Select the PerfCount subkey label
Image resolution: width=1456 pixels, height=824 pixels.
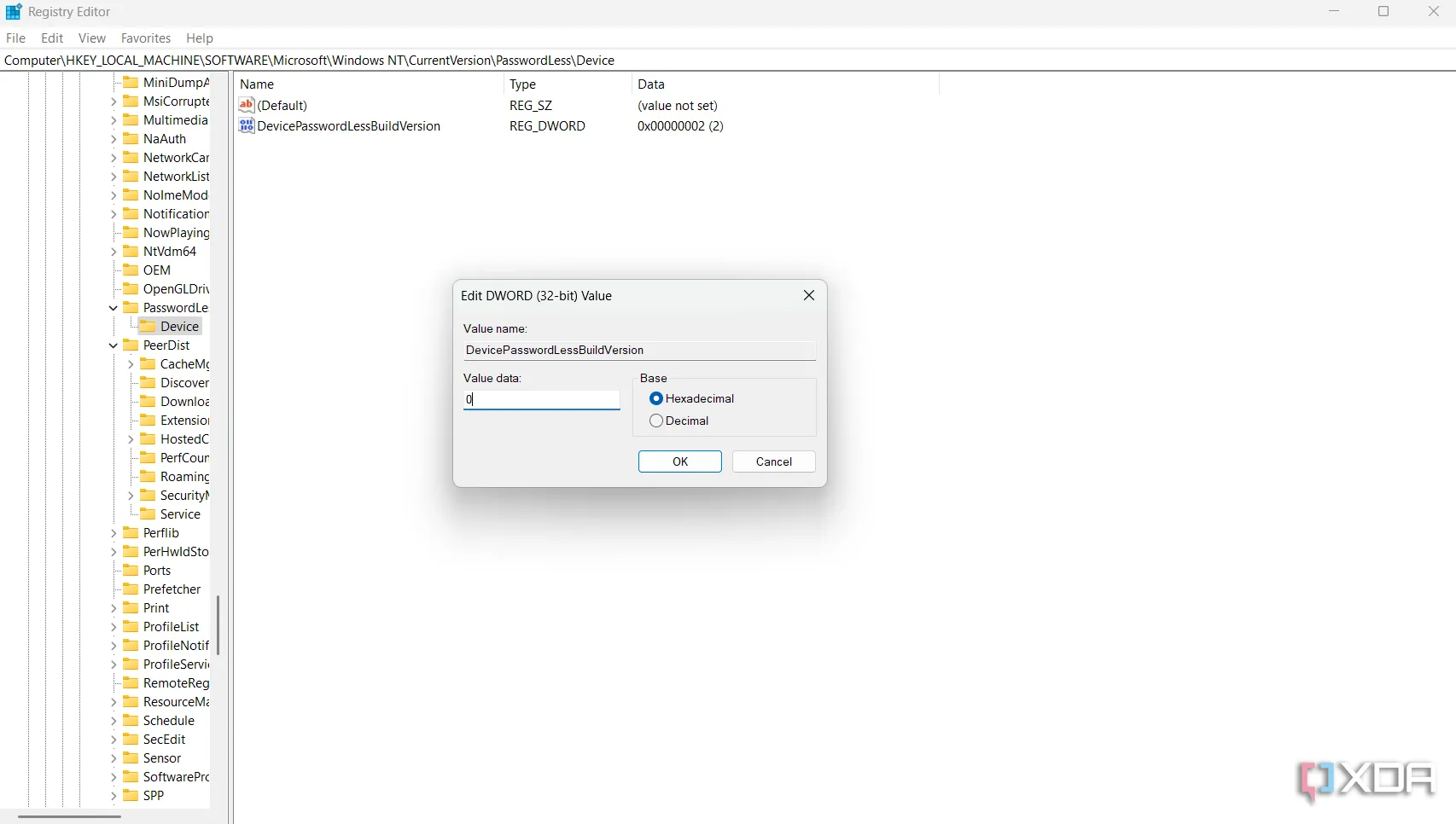click(x=184, y=458)
